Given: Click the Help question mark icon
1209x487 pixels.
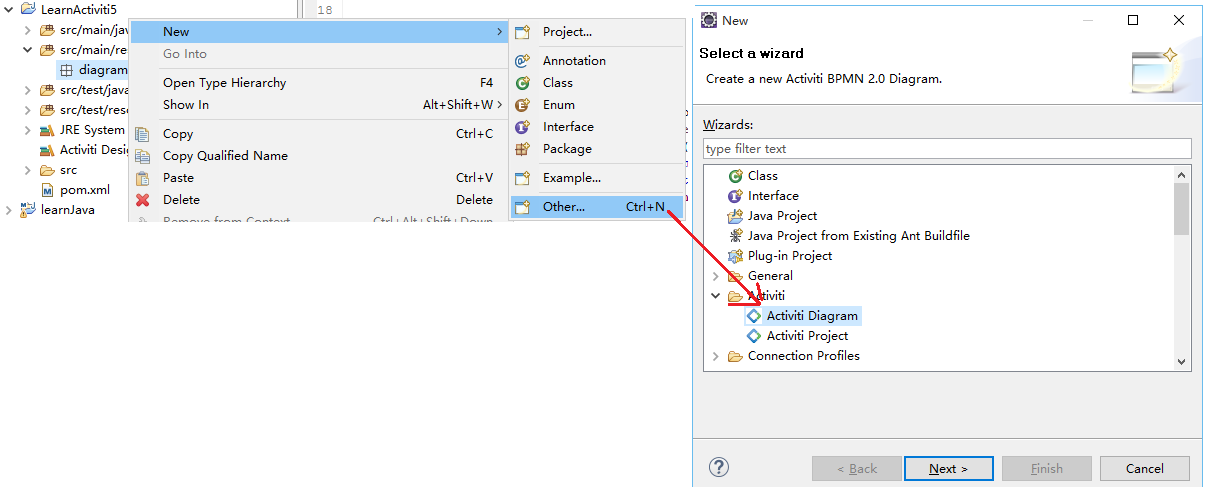Looking at the screenshot, I should (718, 467).
